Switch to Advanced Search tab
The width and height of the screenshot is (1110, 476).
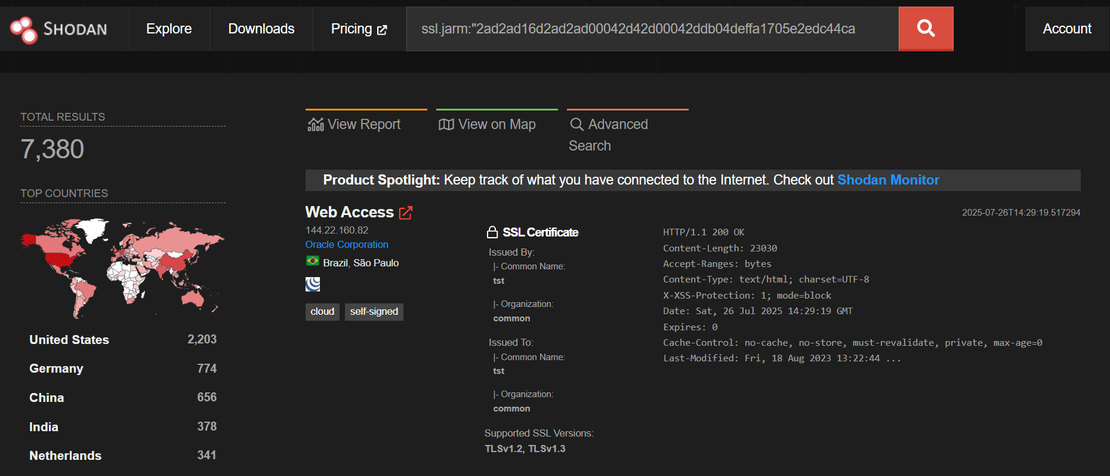pos(608,135)
